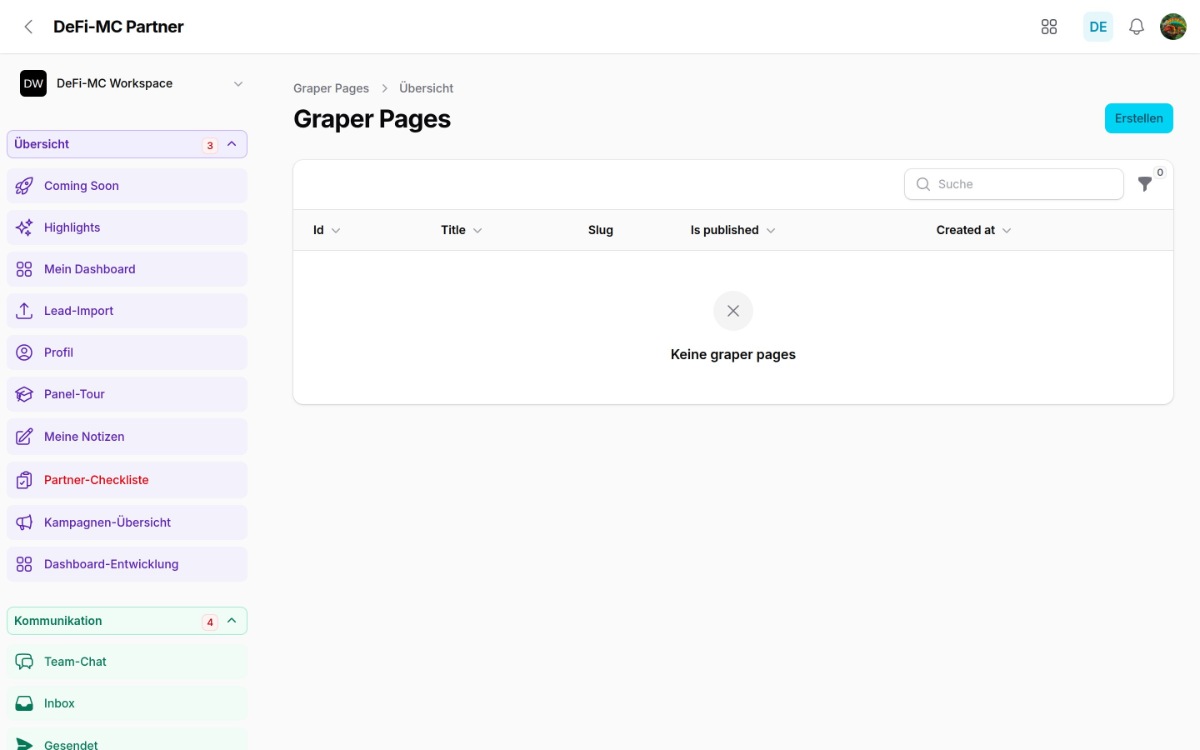Click the grid icon for Mein Dashboard
This screenshot has width=1200, height=750.
[x=25, y=269]
